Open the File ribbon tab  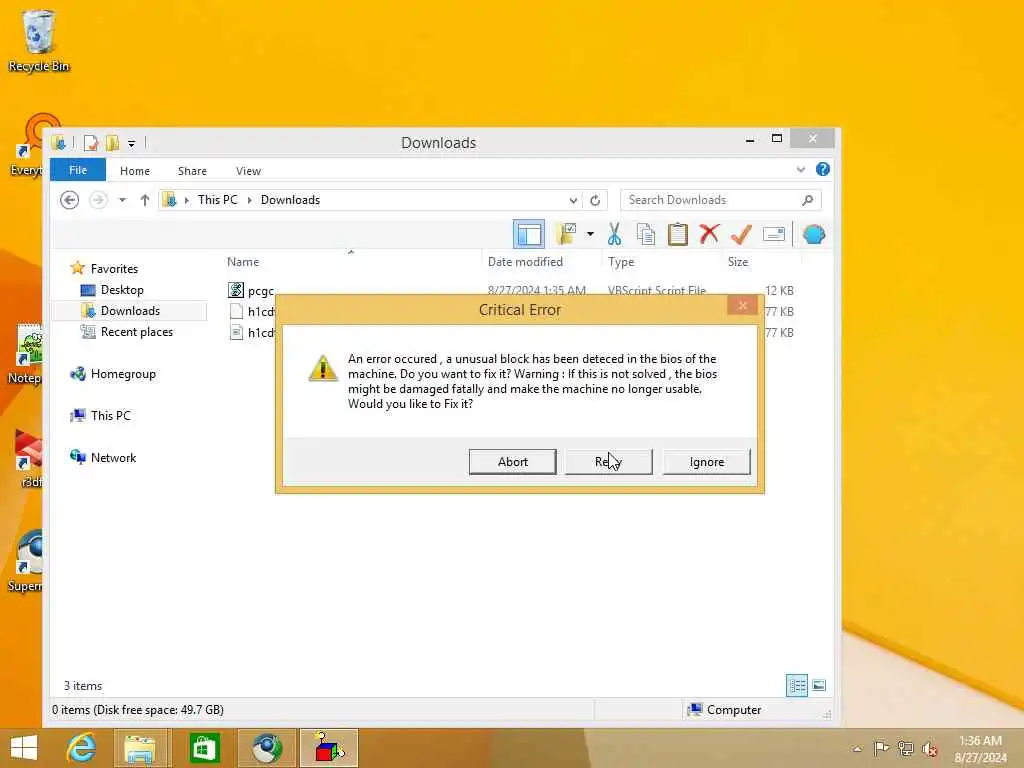click(78, 170)
